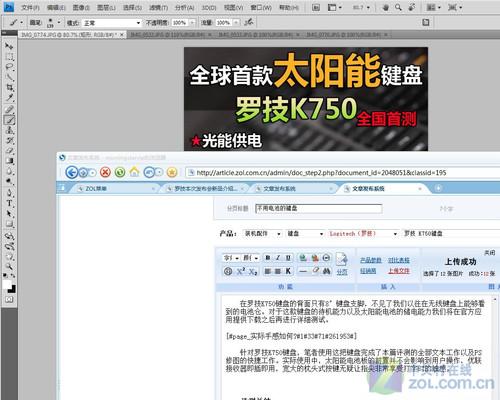
Task: Select the Blur tool
Action: click(9, 171)
